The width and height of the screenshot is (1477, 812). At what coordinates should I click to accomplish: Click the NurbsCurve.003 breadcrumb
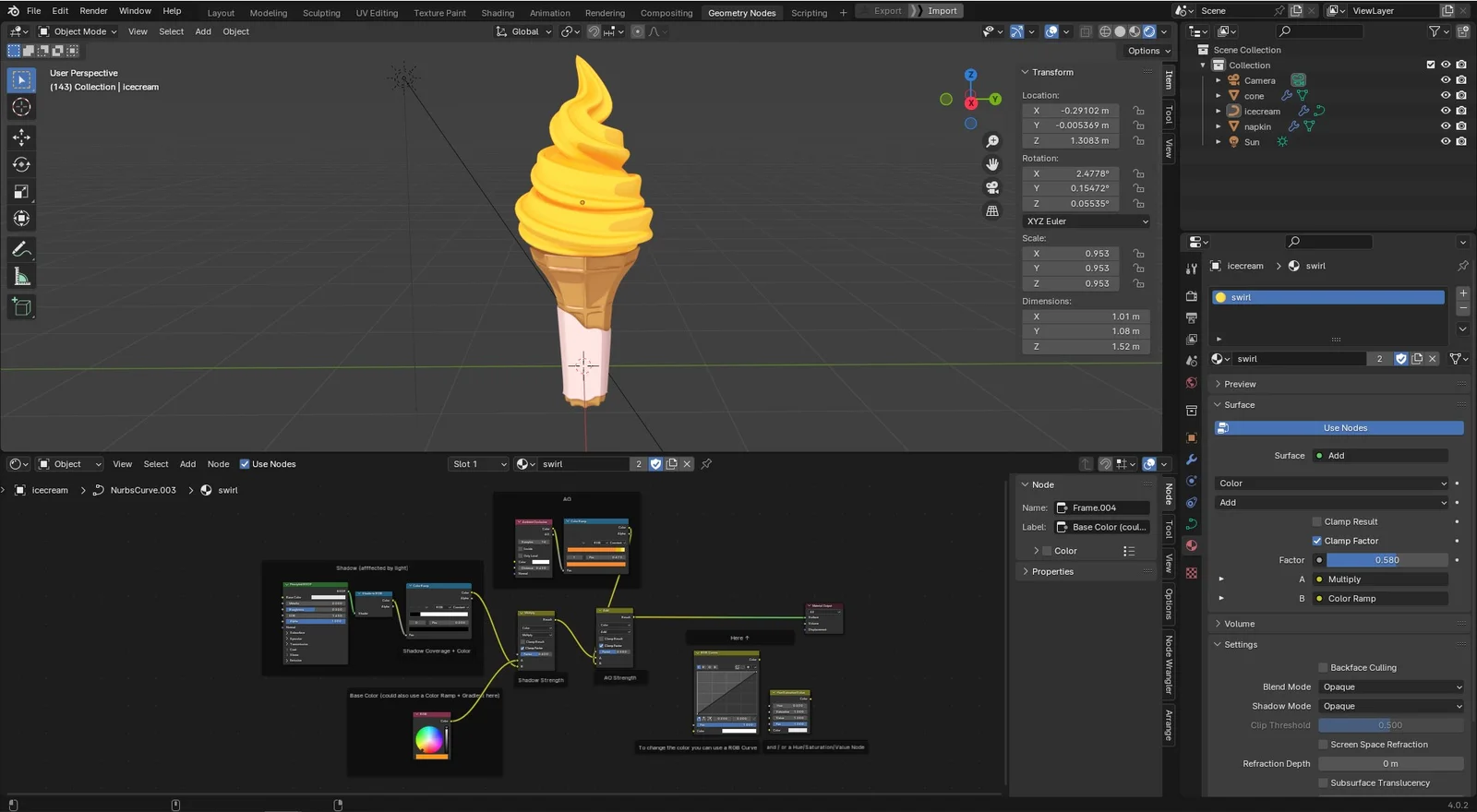143,490
